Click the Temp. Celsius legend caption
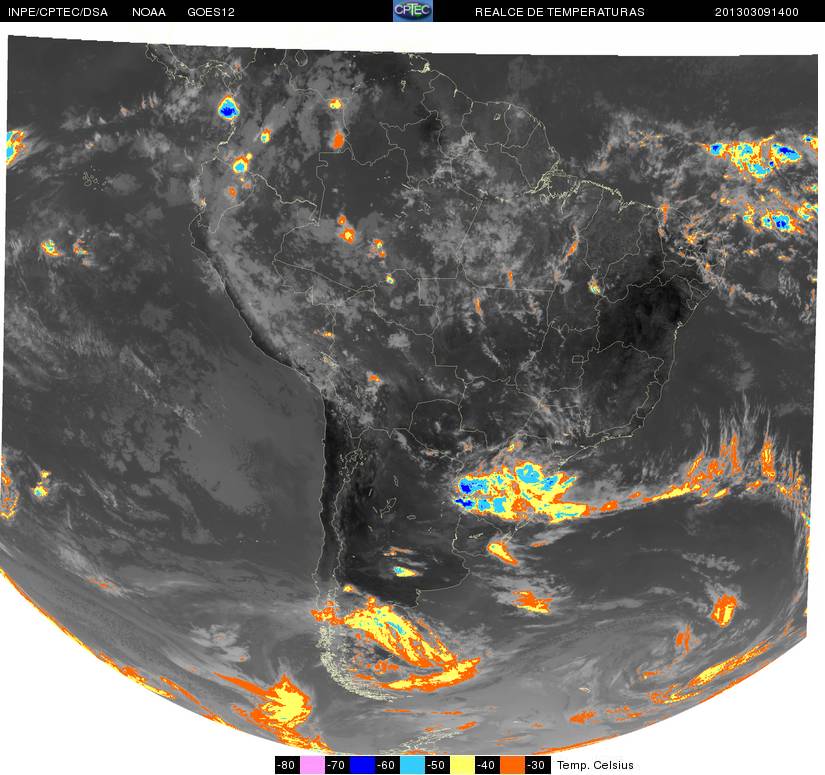Image resolution: width=825 pixels, height=775 pixels. coord(595,765)
